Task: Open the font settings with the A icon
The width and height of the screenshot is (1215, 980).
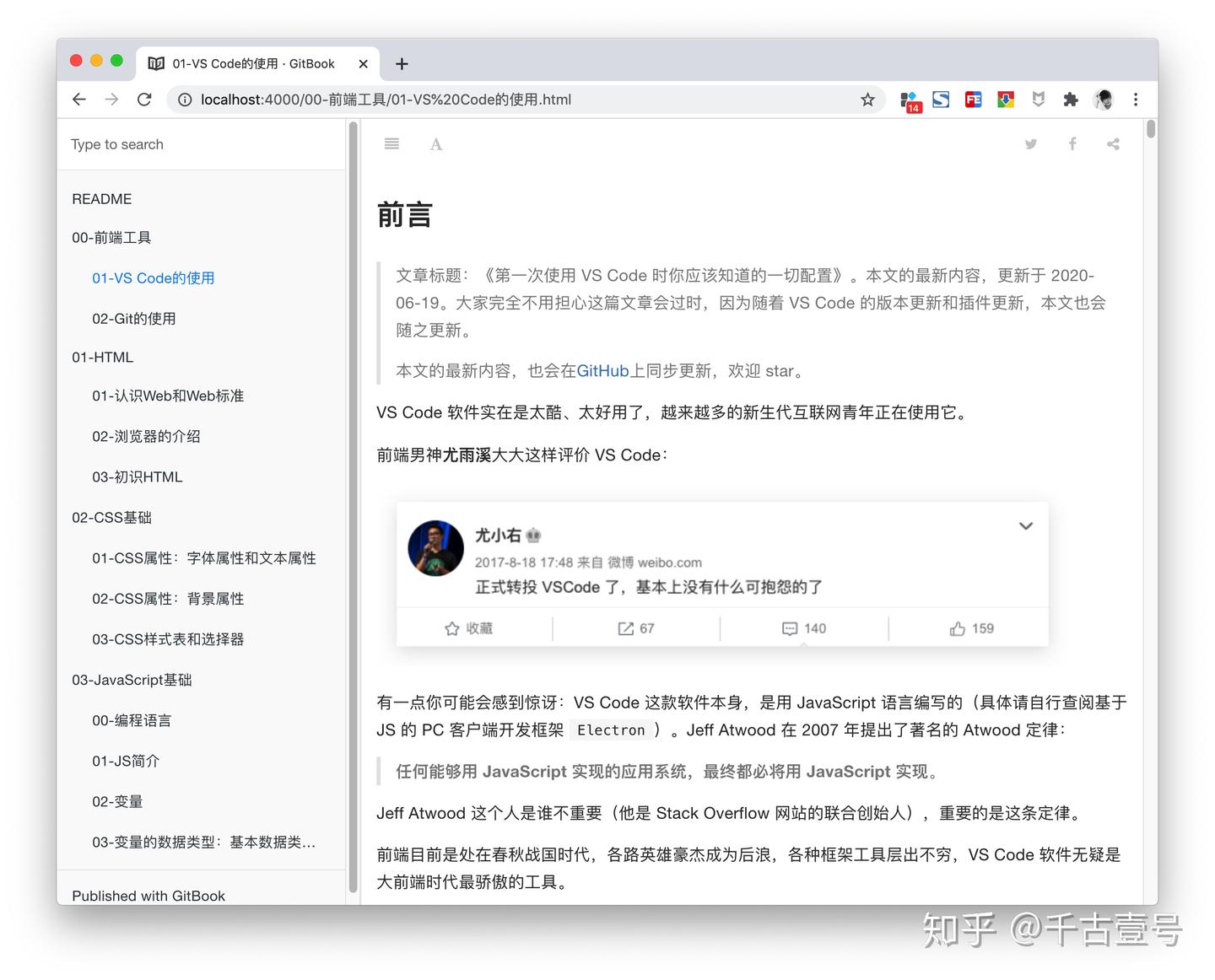Action: pos(435,143)
